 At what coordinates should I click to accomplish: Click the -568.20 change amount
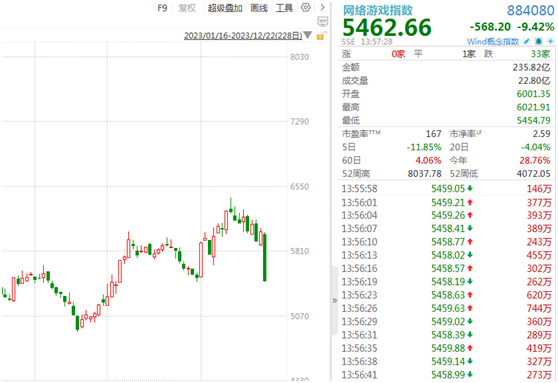coord(490,27)
